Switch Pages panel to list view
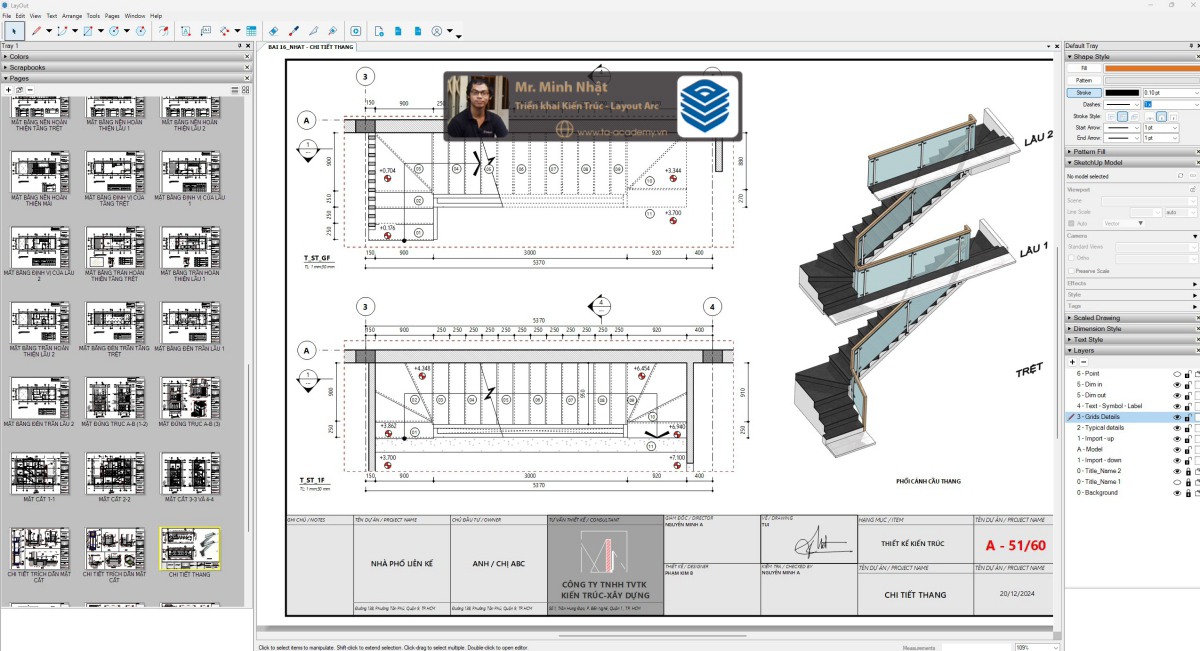 tap(235, 89)
